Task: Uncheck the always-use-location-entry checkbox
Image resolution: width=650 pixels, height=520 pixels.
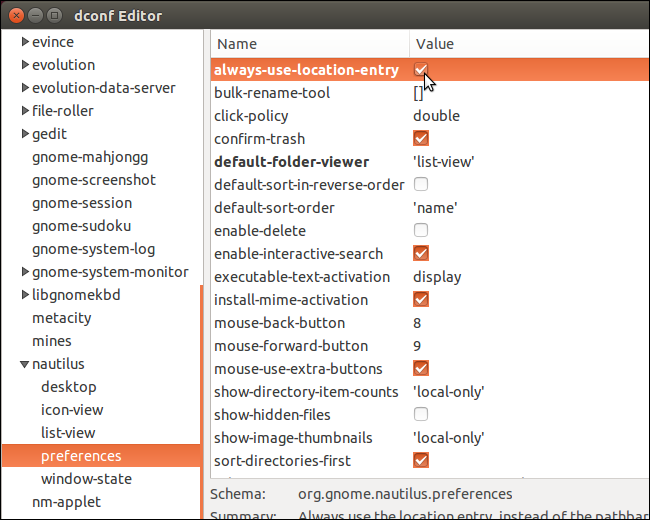Action: (x=420, y=69)
